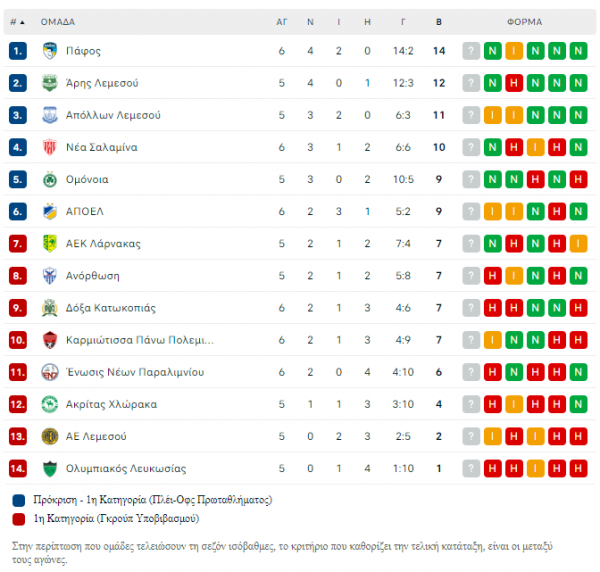Open the Ένωσις Νέων Παραλιμνίου team page

click(135, 372)
